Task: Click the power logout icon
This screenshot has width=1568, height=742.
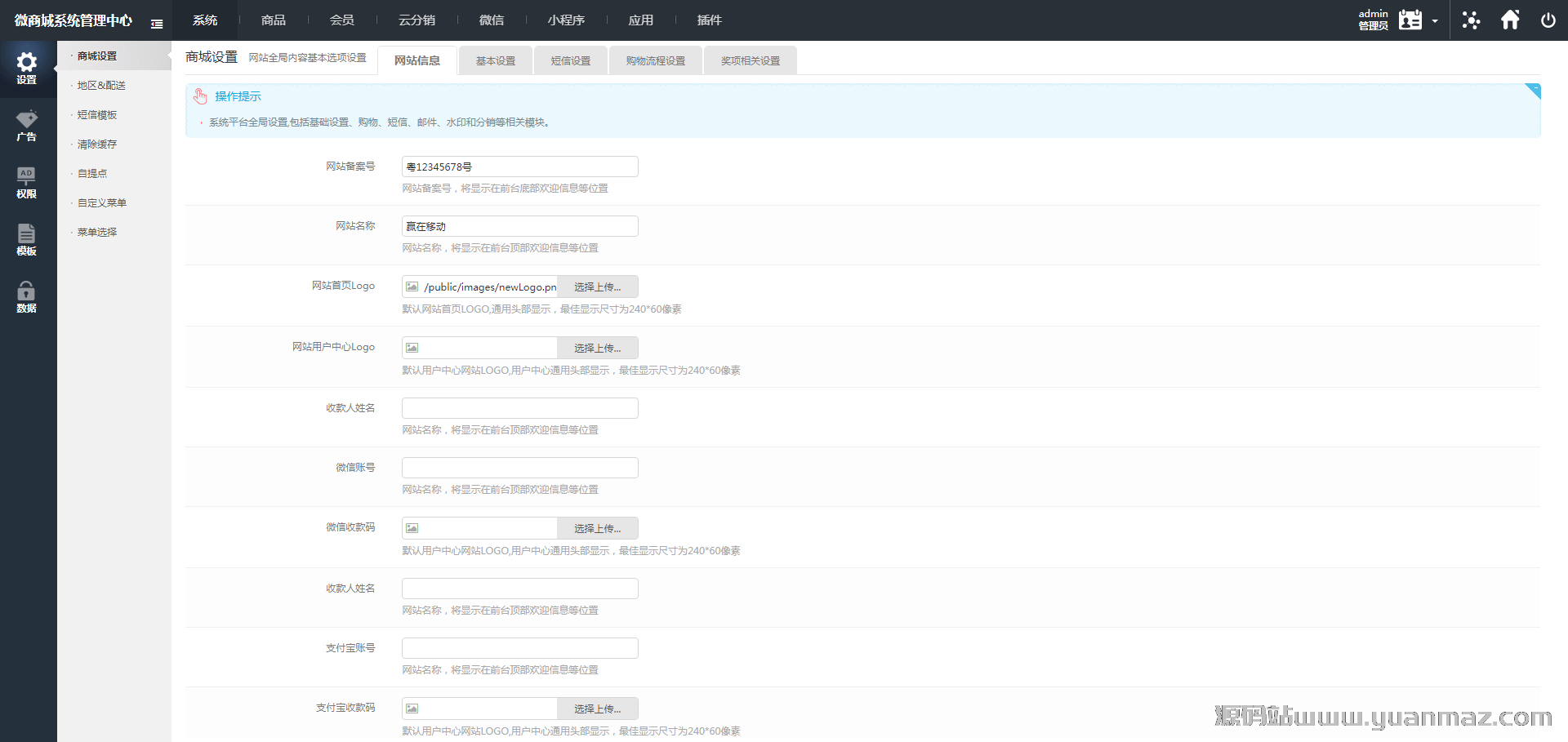Action: click(1548, 20)
